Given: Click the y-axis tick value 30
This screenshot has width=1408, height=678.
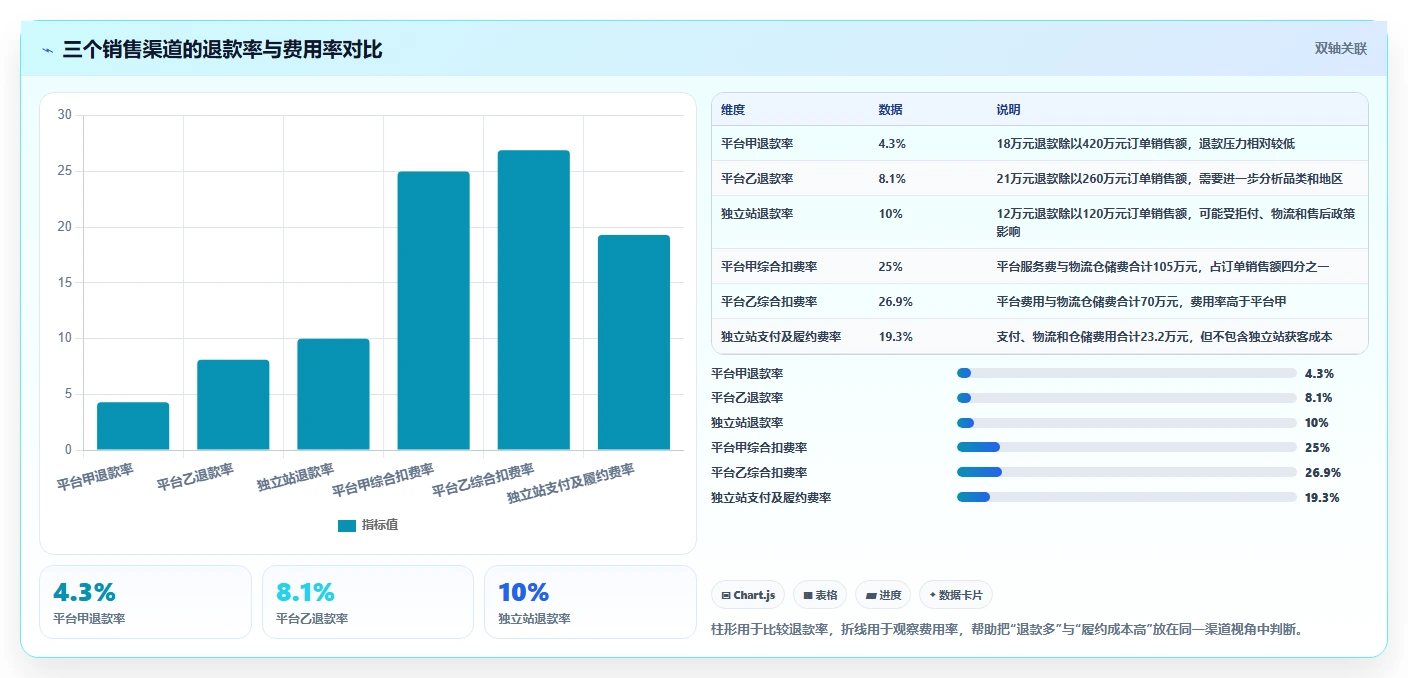Looking at the screenshot, I should (x=65, y=115).
